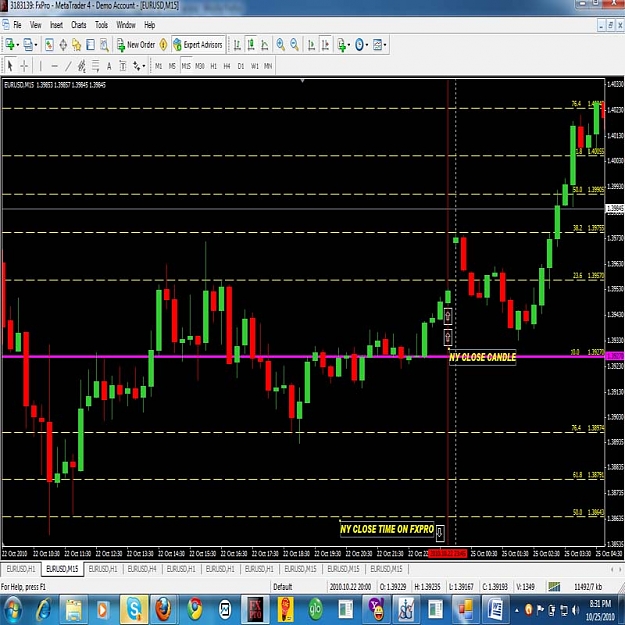The width and height of the screenshot is (625, 625).
Task: Select the NY CLOSE CANDLE label
Action: (x=482, y=357)
